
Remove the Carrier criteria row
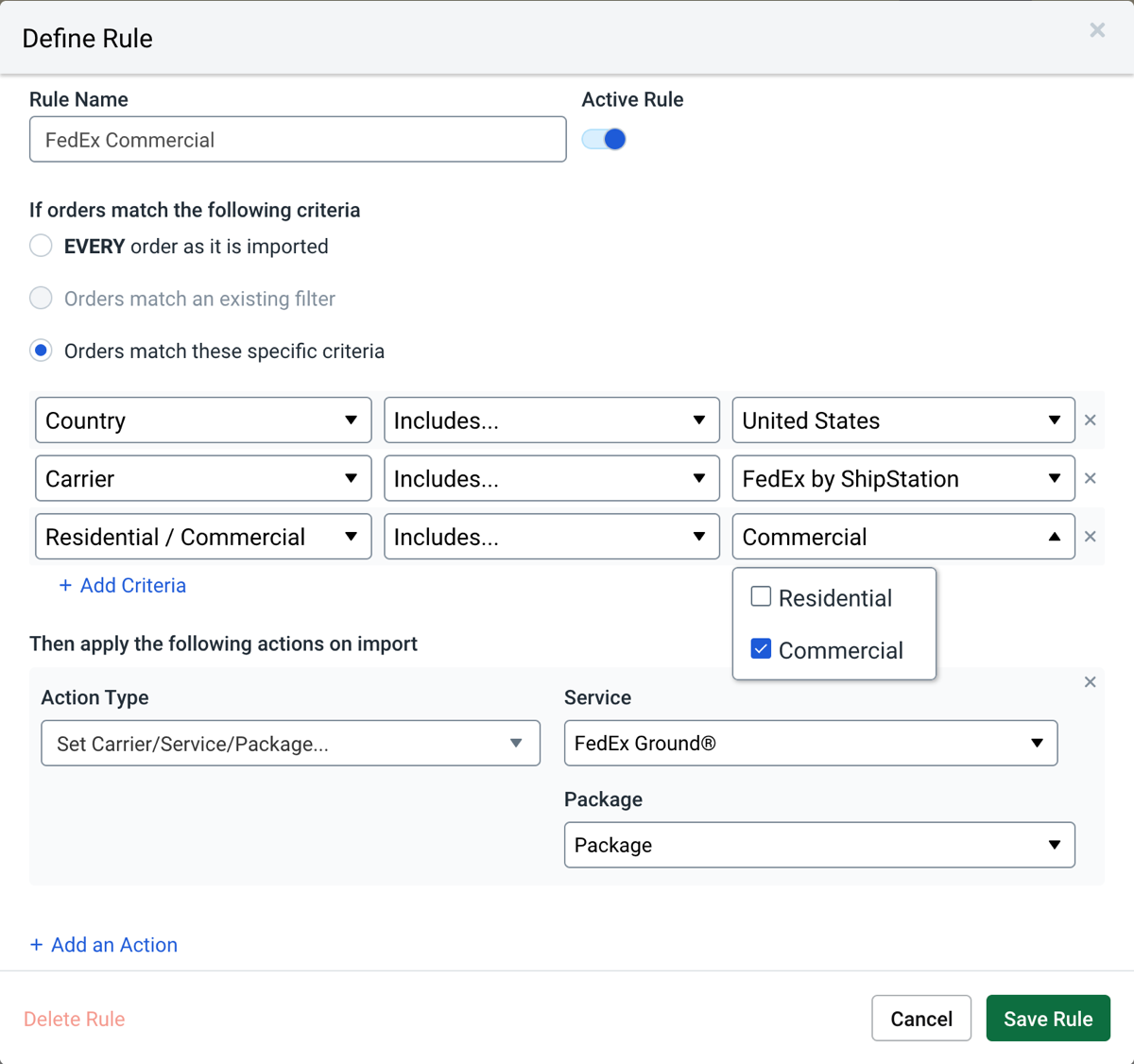tap(1090, 479)
